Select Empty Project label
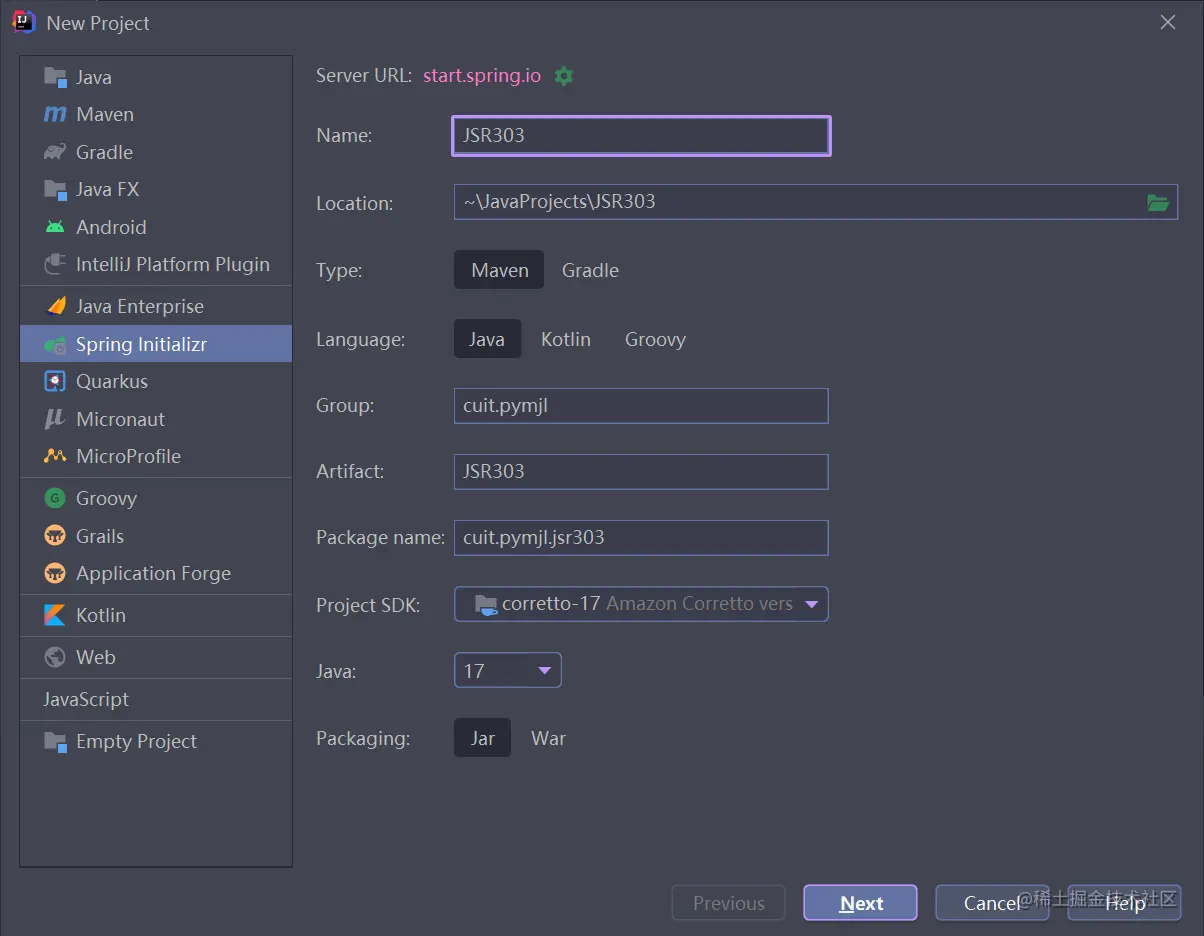The height and width of the screenshot is (936, 1204). (137, 741)
